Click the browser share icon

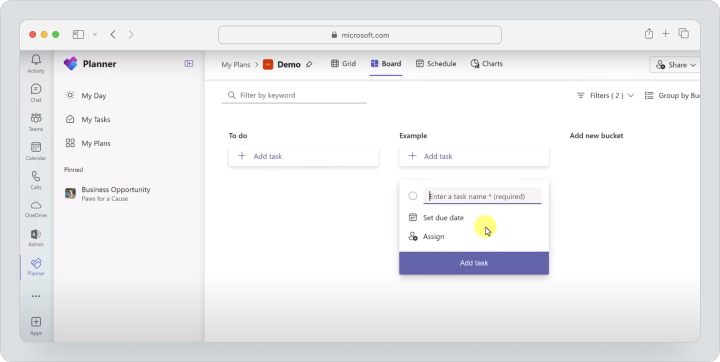tap(649, 34)
